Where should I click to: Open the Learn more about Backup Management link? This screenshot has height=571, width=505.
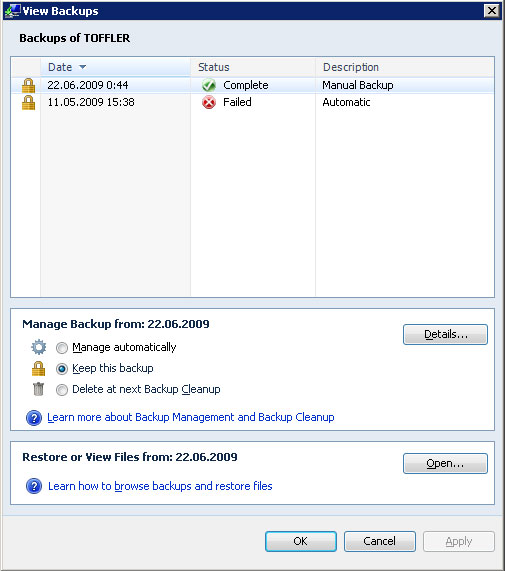point(191,417)
